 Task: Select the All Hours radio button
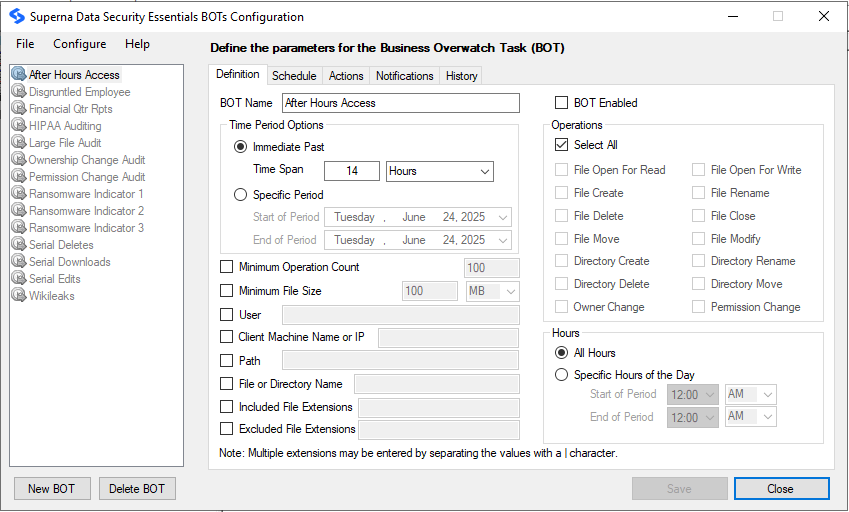click(x=561, y=353)
